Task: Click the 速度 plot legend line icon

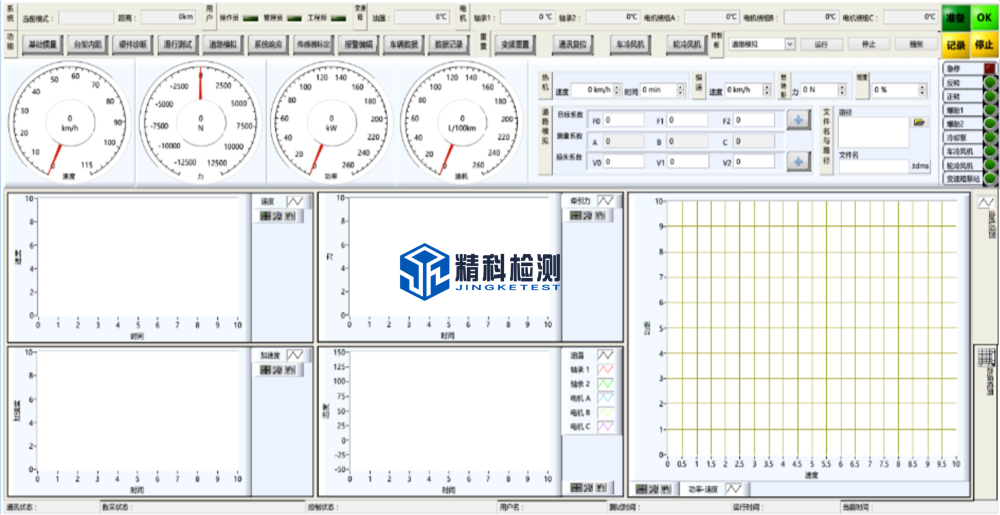Action: coord(295,201)
